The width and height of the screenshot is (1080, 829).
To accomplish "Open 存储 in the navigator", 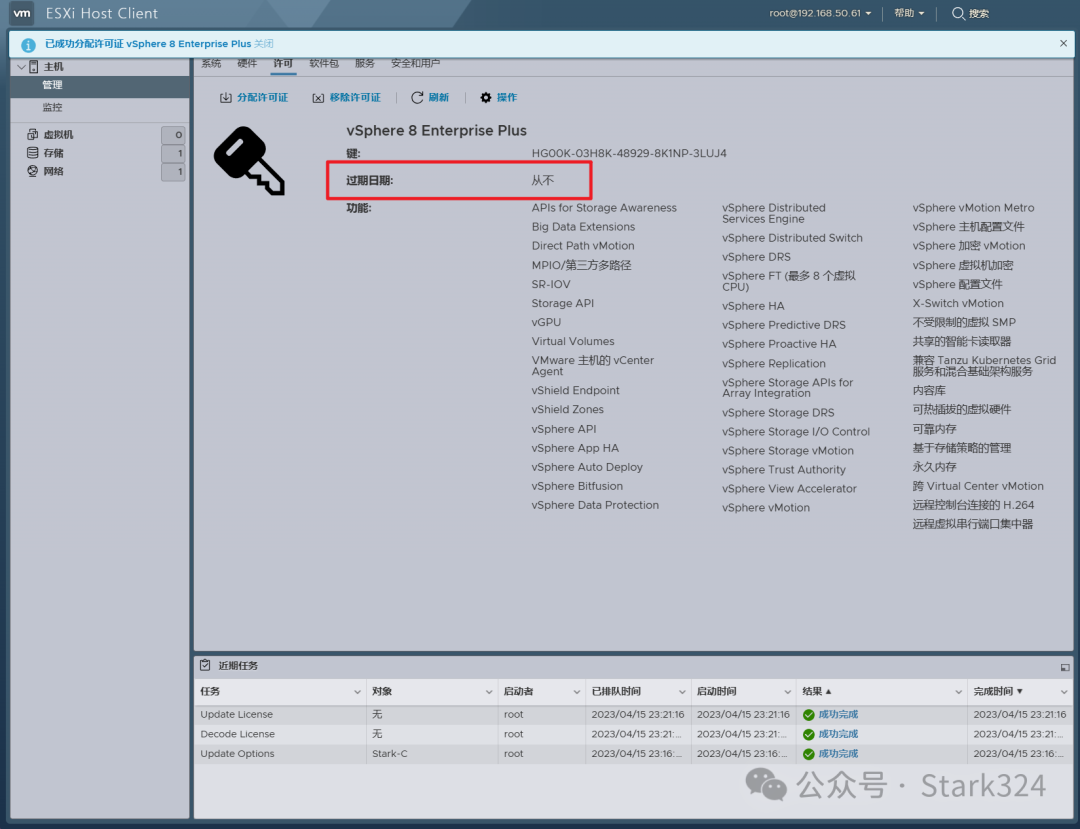I will (53, 153).
